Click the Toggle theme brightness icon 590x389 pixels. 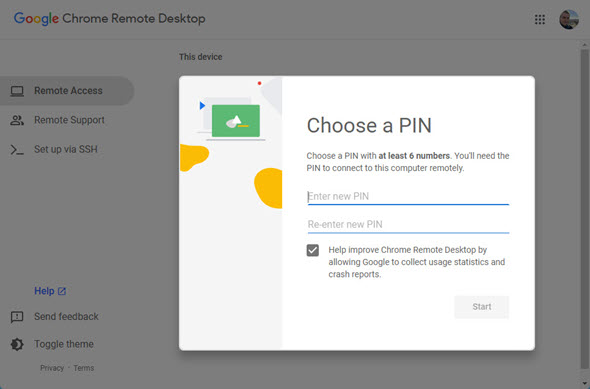click(17, 344)
